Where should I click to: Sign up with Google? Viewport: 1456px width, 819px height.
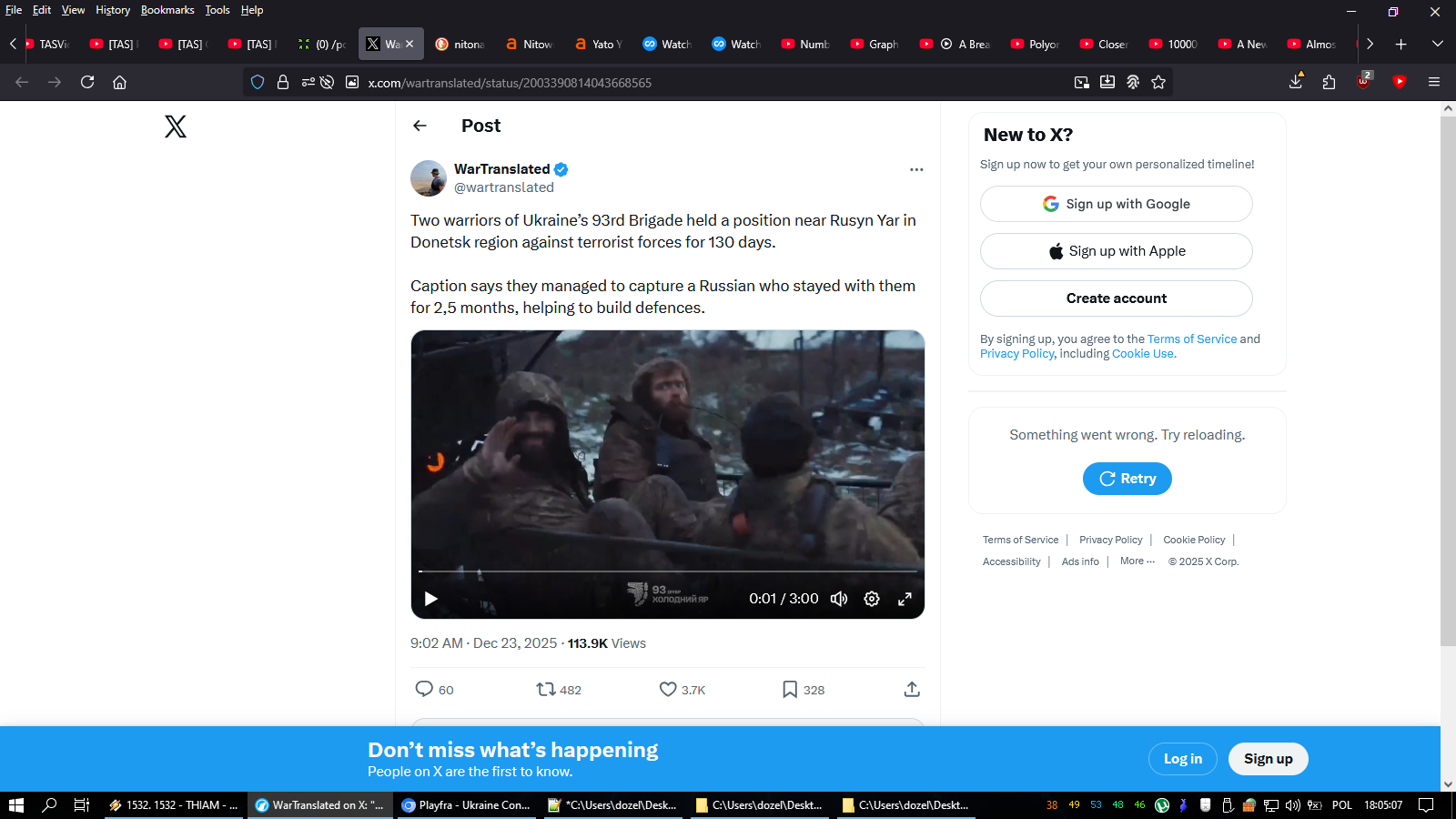click(x=1117, y=204)
